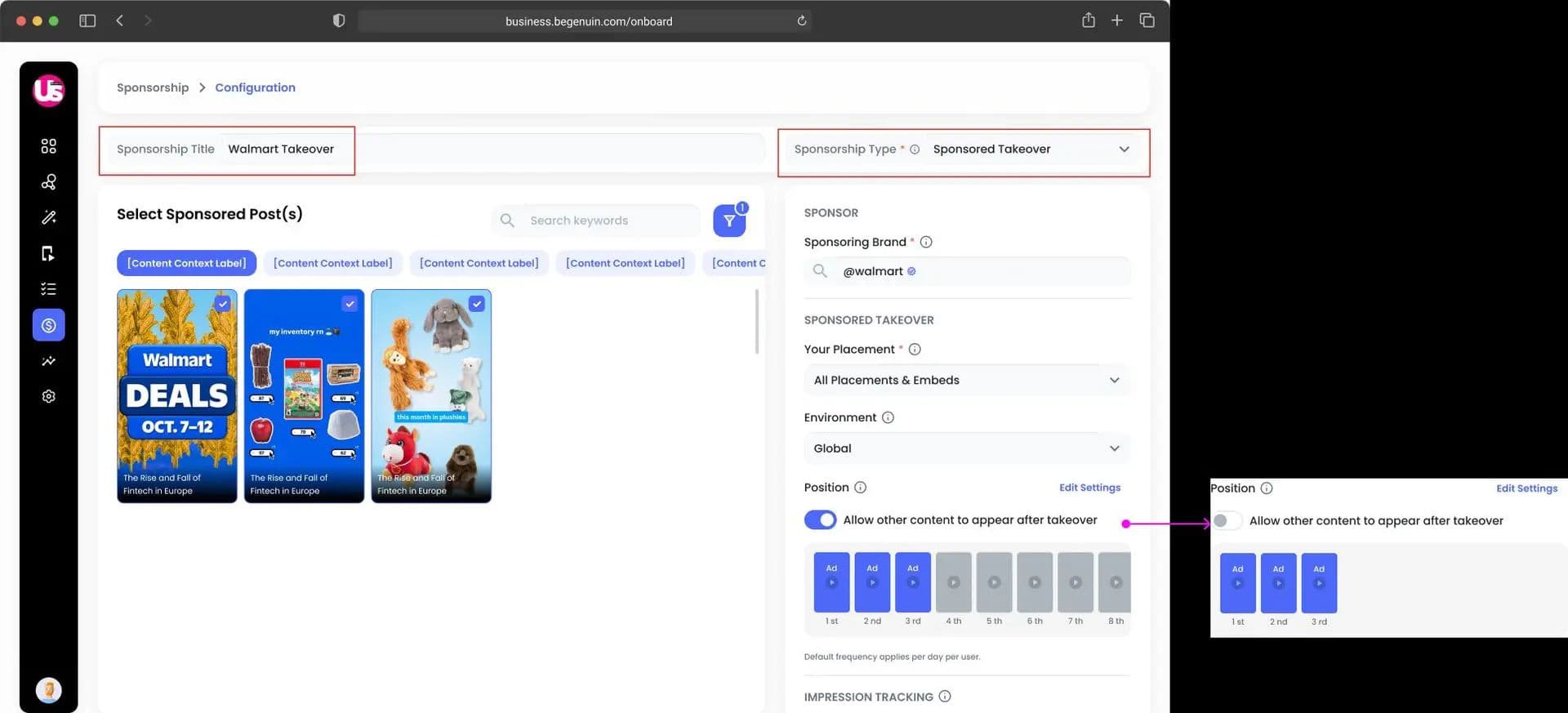
Task: Click the blue filter funnel button
Action: [729, 221]
